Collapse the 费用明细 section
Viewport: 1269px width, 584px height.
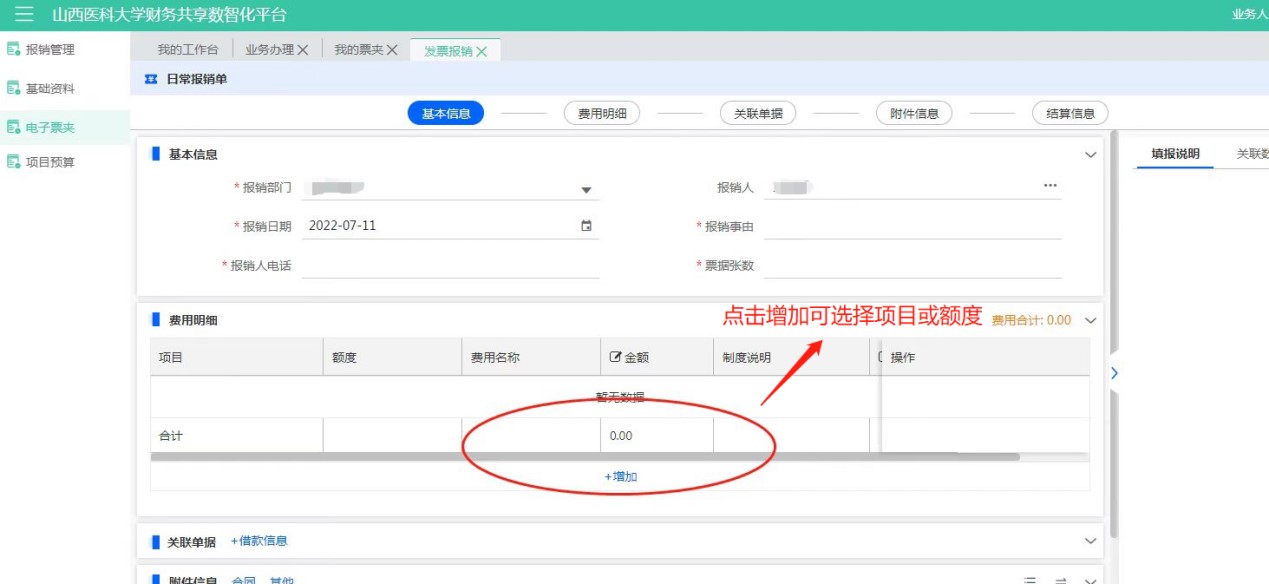1090,321
